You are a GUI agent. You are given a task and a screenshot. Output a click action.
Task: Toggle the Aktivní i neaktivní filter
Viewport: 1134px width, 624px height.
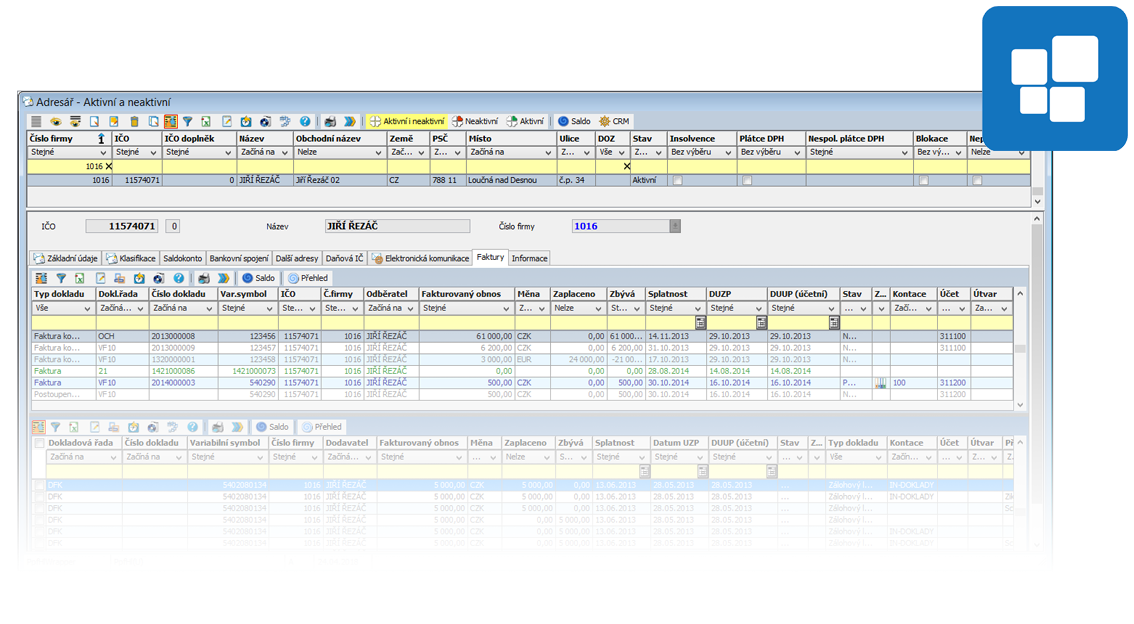(x=408, y=121)
